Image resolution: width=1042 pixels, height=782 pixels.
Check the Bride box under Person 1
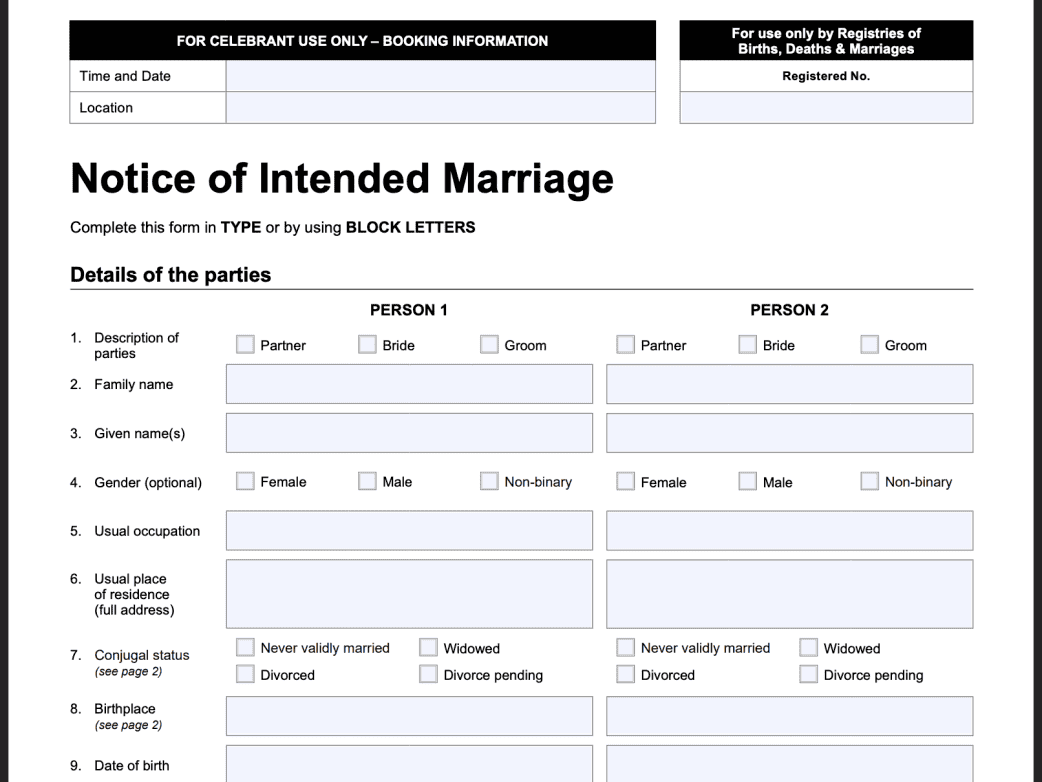[367, 345]
